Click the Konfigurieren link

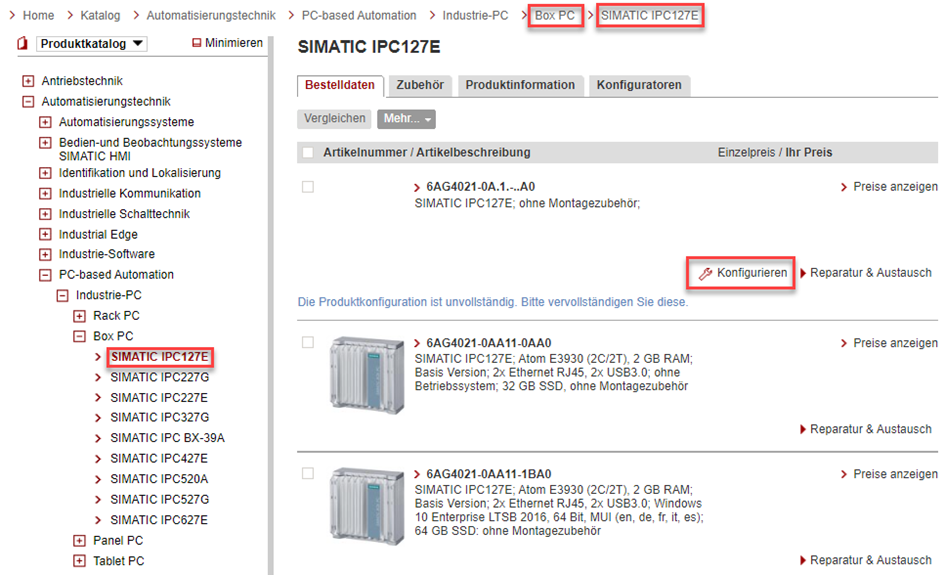click(752, 273)
